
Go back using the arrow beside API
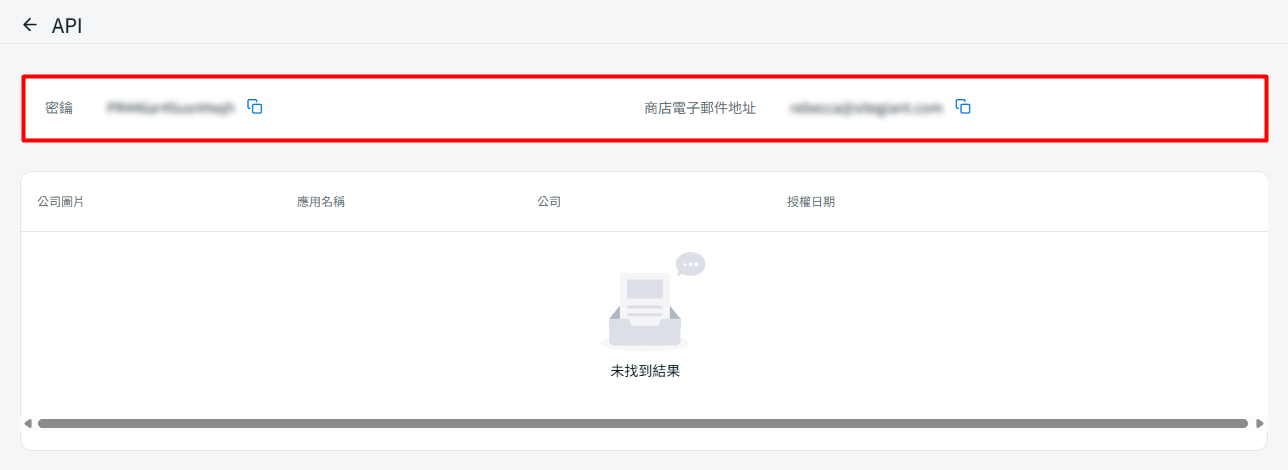coord(29,25)
